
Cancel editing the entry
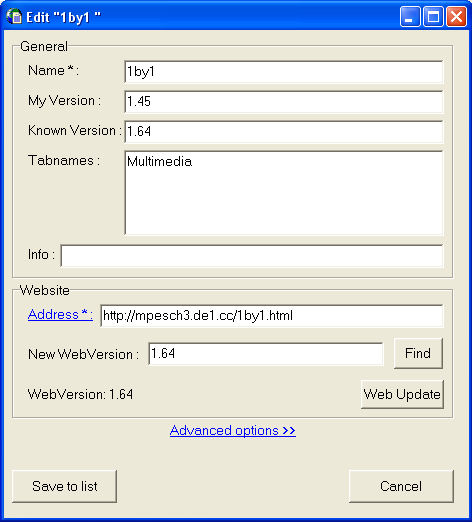[x=401, y=486]
